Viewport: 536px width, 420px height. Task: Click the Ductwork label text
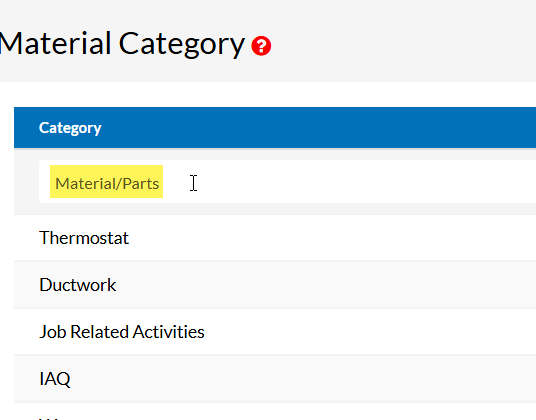[x=78, y=285]
